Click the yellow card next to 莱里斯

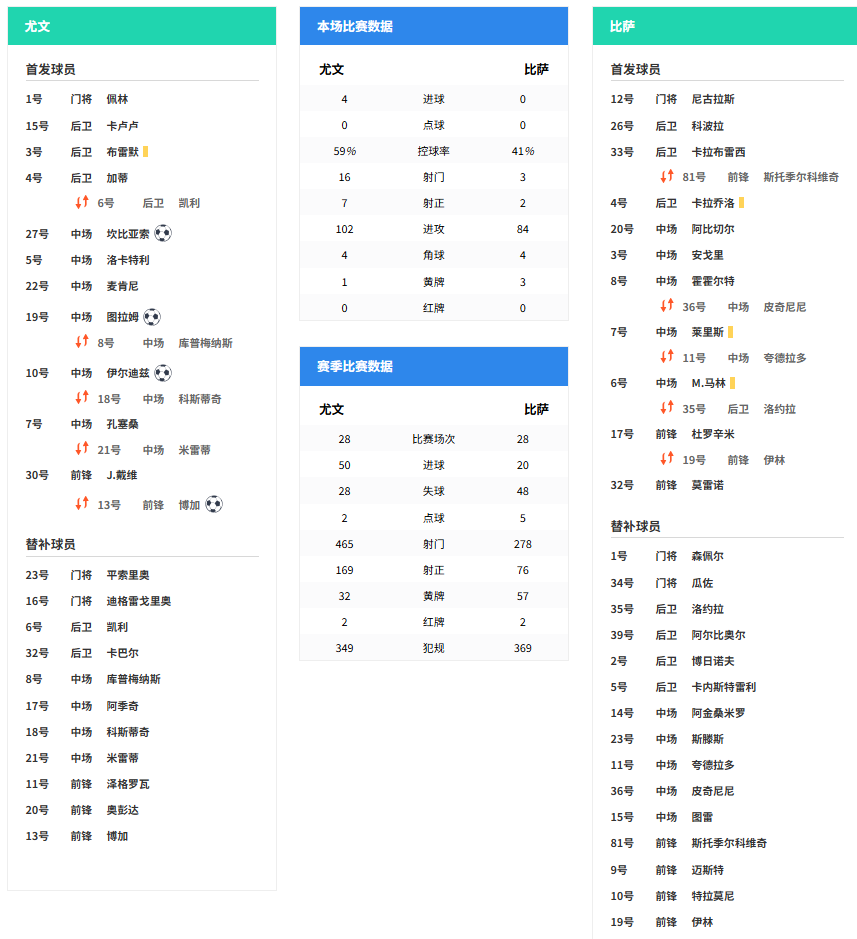pyautogui.click(x=731, y=332)
